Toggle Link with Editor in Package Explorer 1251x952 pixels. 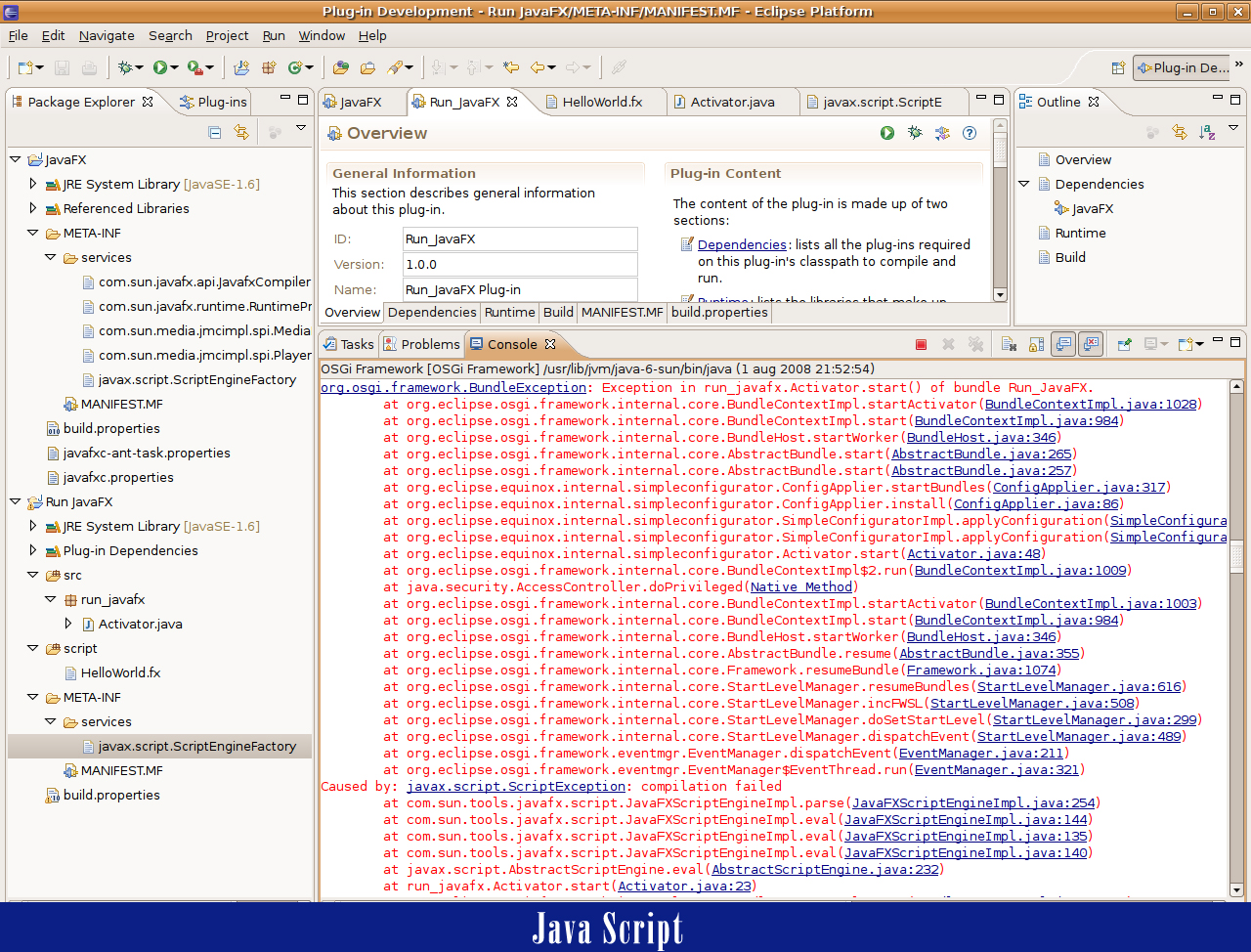[241, 132]
